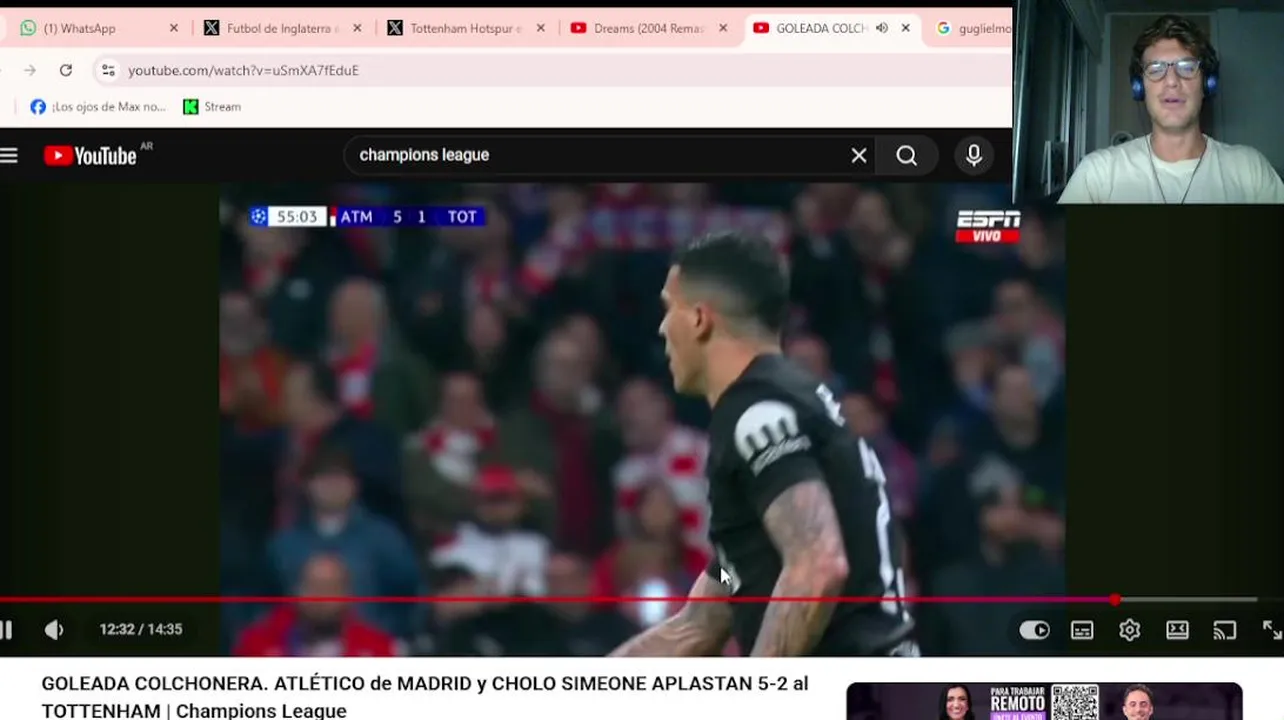1284x720 pixels.
Task: Close the Dreams (2004 Remaster) tab
Action: coord(723,28)
